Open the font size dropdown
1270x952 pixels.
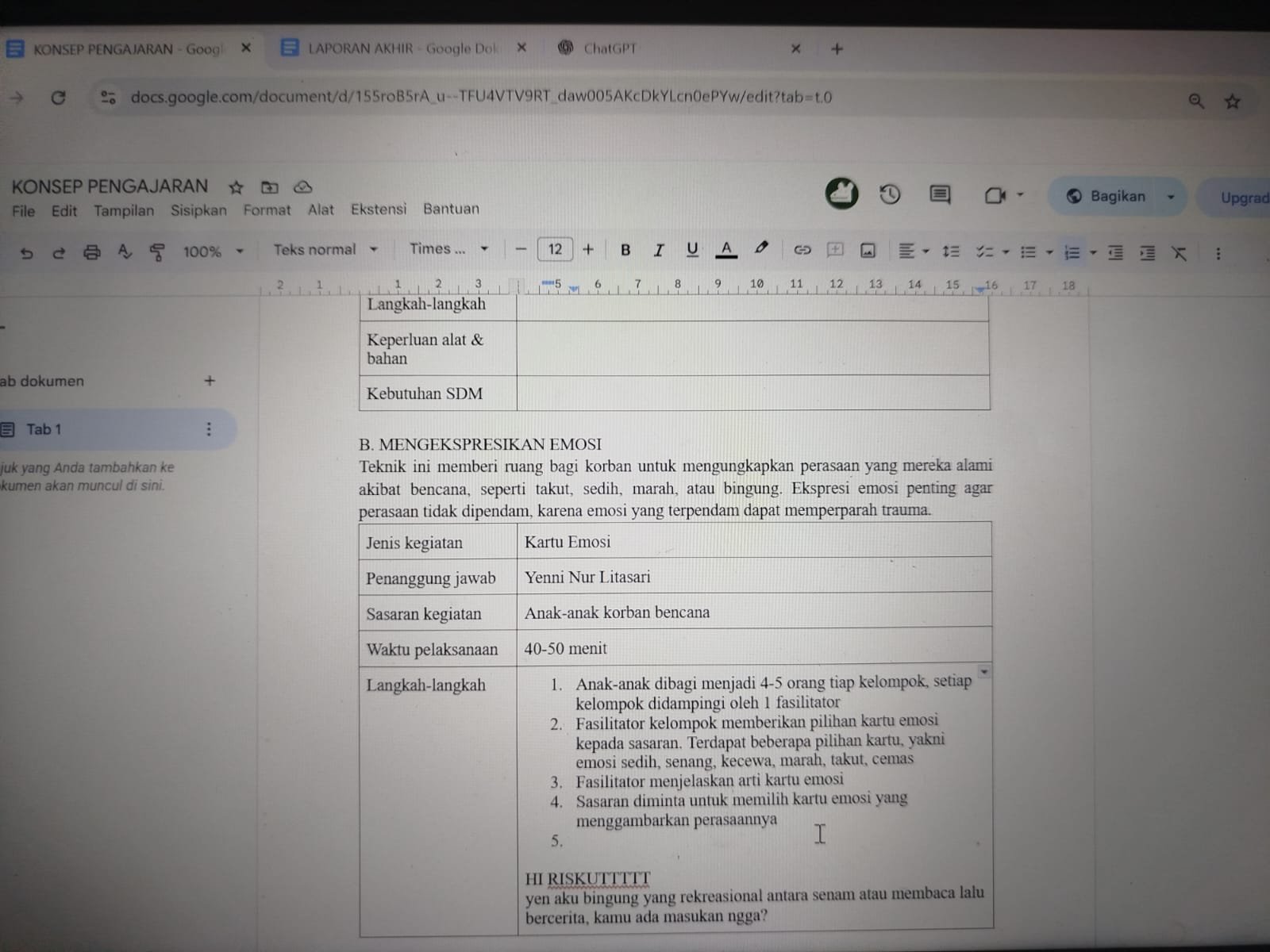[555, 249]
